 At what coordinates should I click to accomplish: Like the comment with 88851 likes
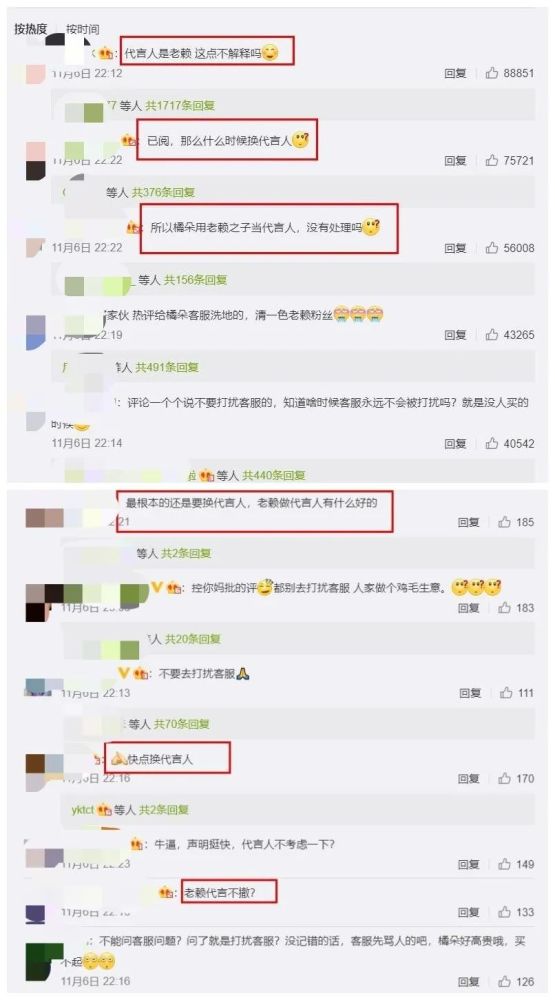492,73
